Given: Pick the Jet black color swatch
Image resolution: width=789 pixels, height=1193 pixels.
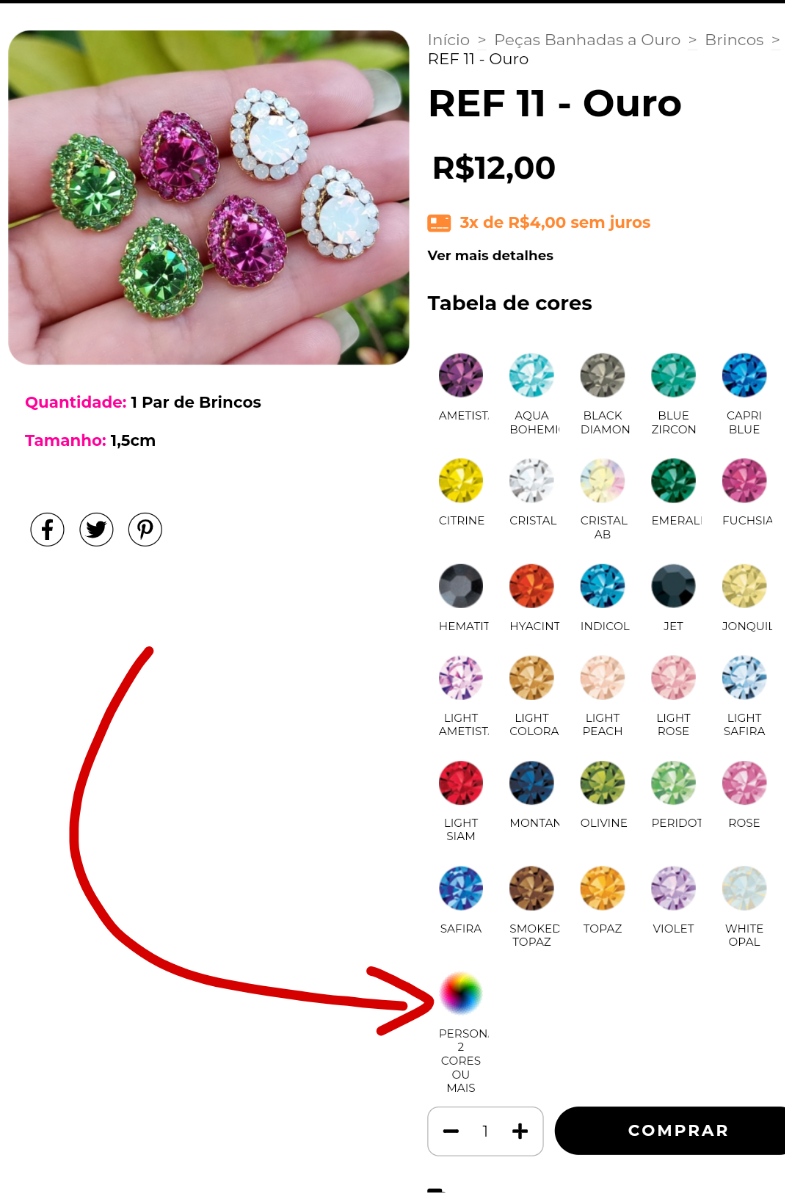Looking at the screenshot, I should (673, 586).
